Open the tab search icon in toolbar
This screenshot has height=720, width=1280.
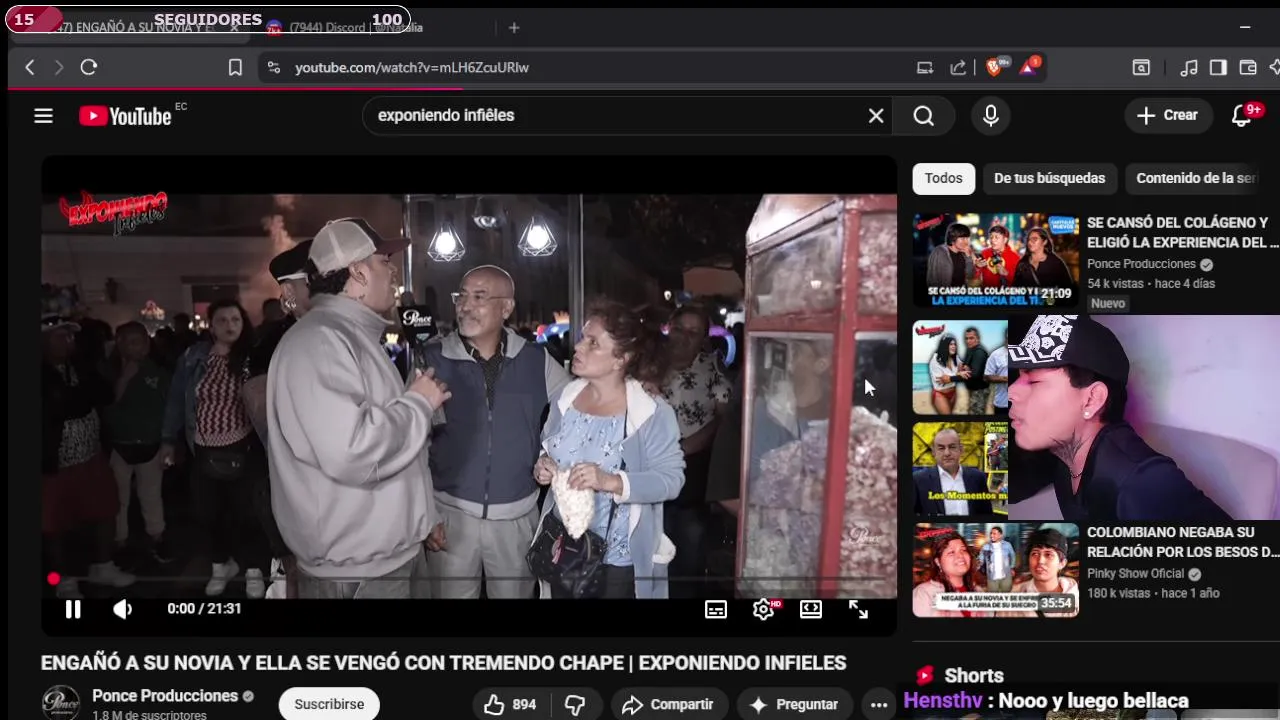coord(1141,67)
